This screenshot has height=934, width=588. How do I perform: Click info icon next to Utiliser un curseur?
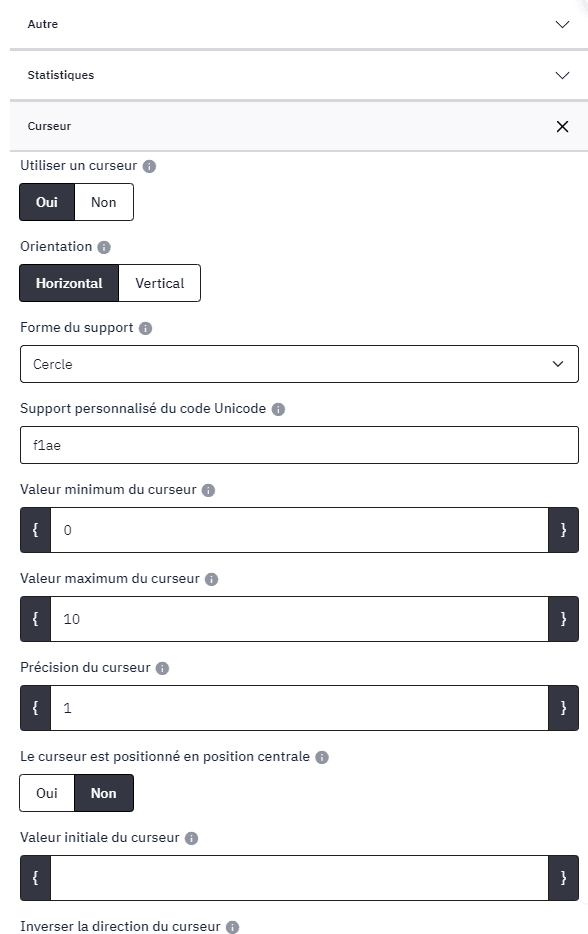coord(150,166)
